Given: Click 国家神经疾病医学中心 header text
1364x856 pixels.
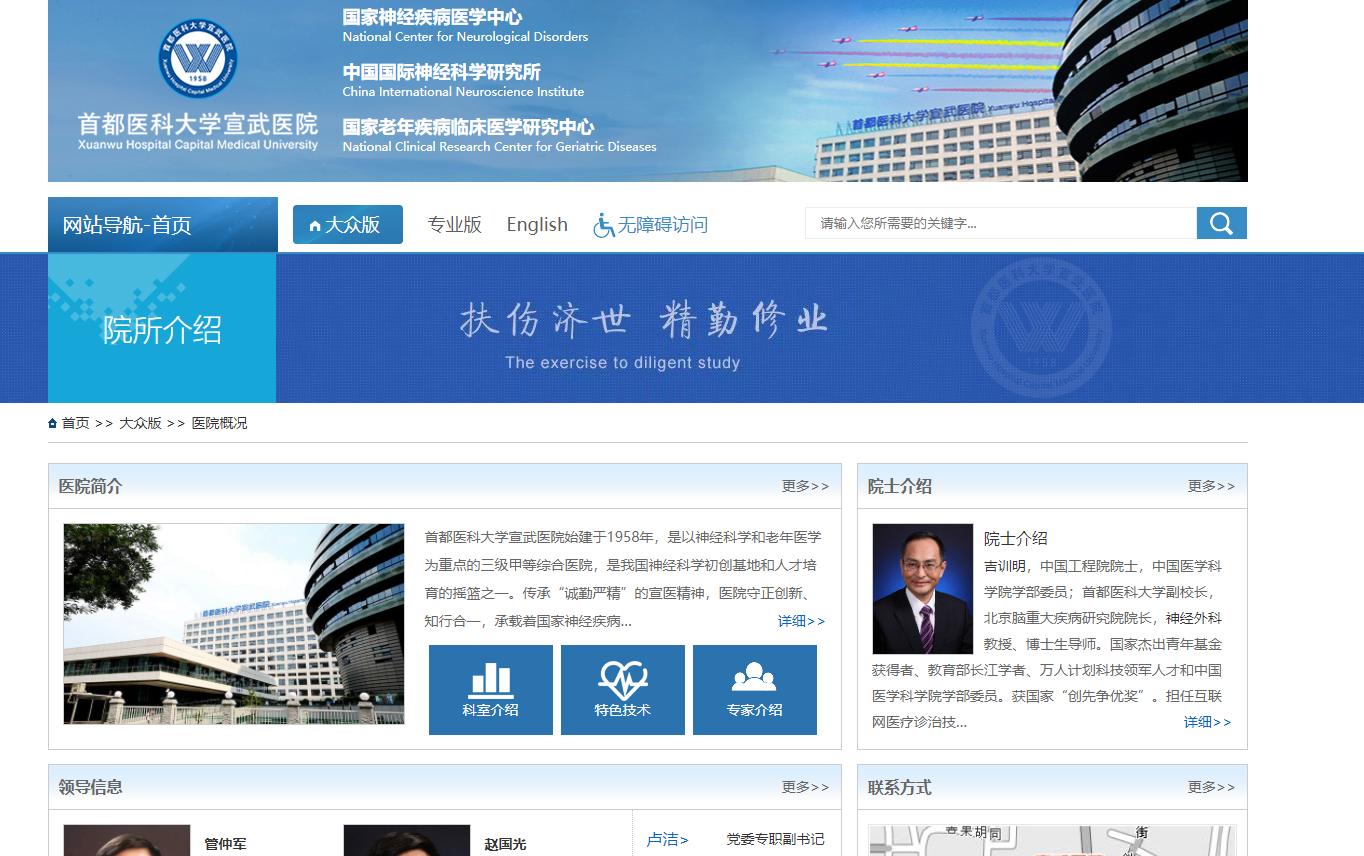Looking at the screenshot, I should pos(432,17).
